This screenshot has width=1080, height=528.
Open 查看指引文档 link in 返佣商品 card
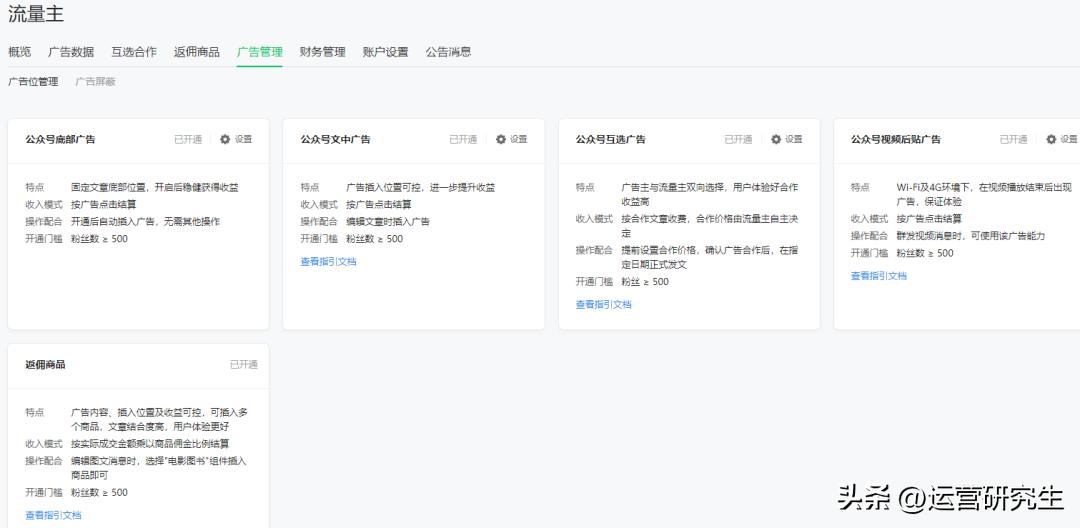[x=54, y=515]
